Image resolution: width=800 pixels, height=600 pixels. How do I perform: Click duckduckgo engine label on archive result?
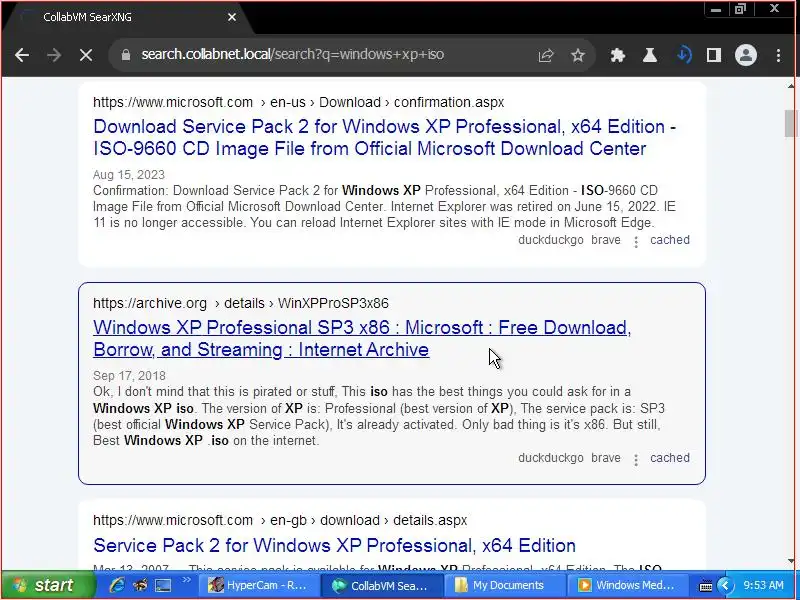(x=551, y=458)
